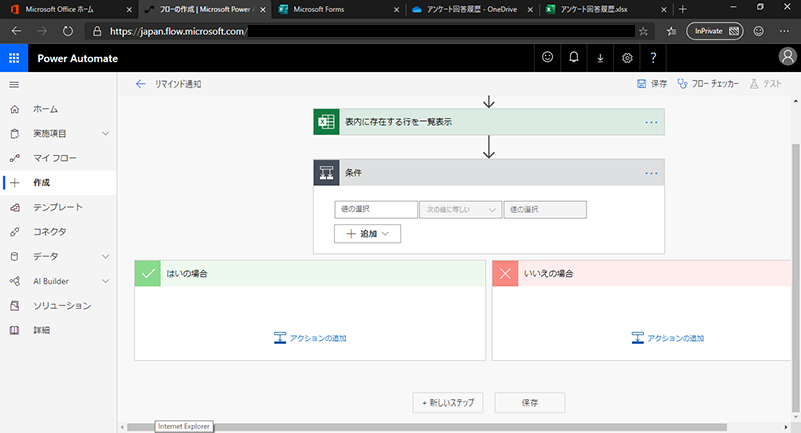Click the テスト button
Viewport: 801px width, 433px height.
pyautogui.click(x=766, y=84)
